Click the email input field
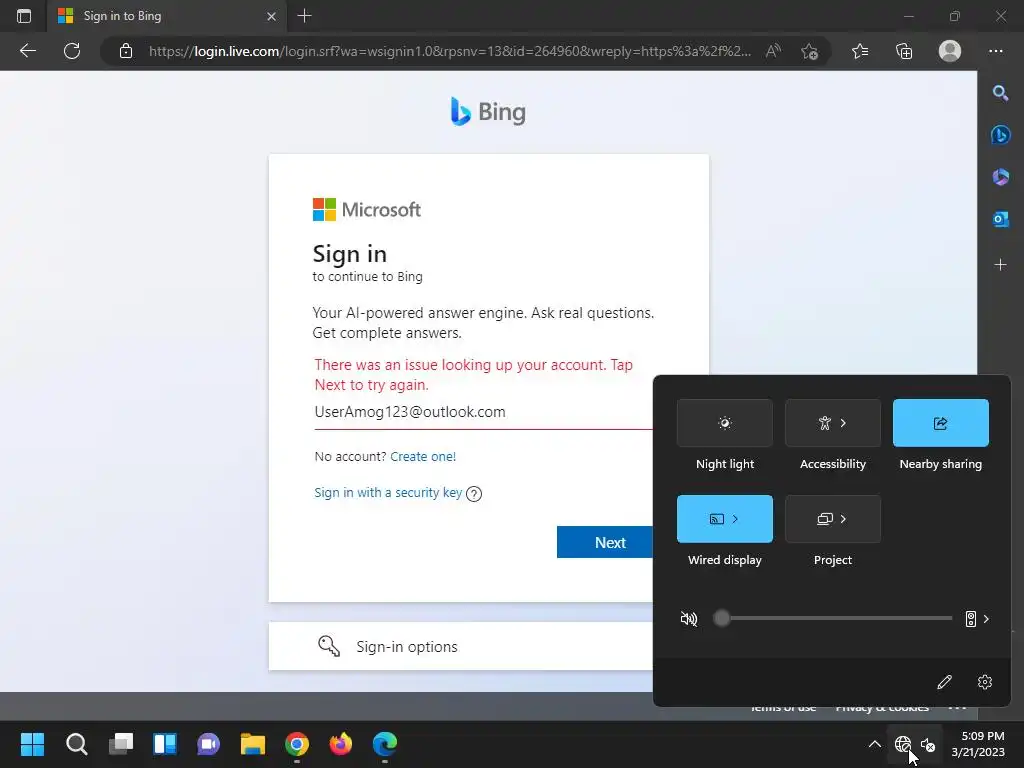Viewport: 1024px width, 768px height. pyautogui.click(x=483, y=412)
